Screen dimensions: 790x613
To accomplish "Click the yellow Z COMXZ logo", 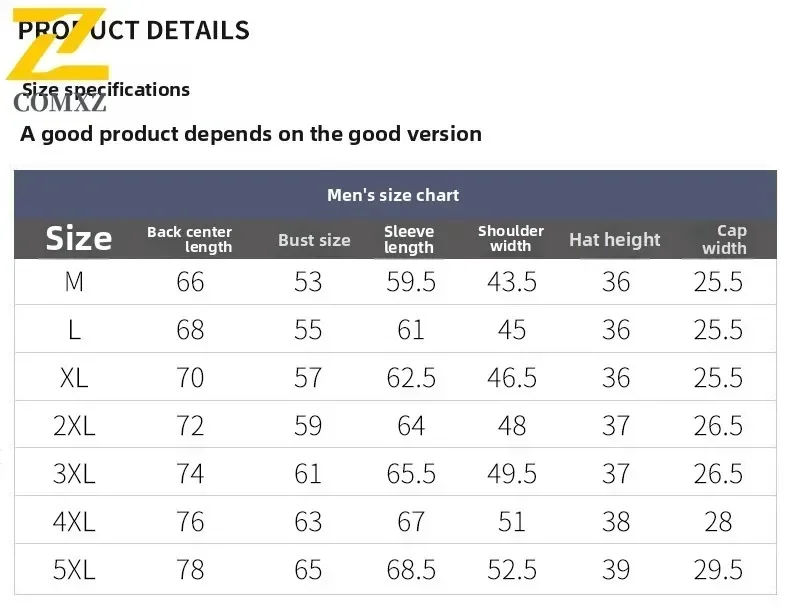I will pyautogui.click(x=60, y=60).
